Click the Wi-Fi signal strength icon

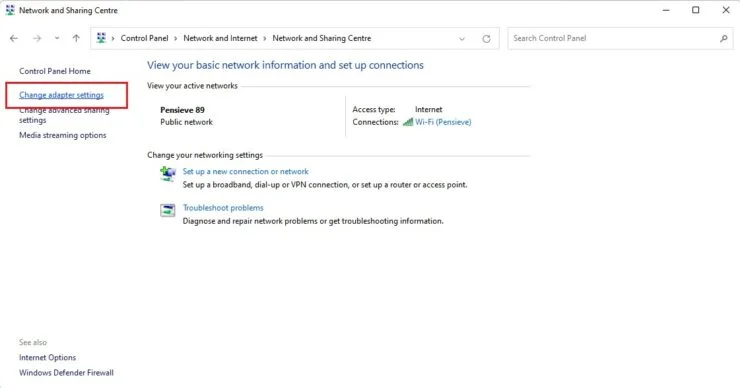coord(408,122)
